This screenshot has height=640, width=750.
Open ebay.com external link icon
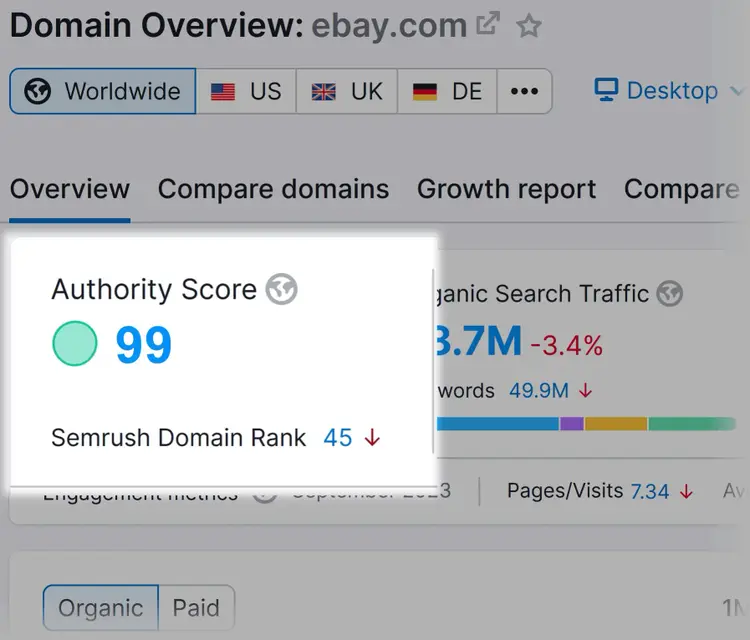[x=488, y=23]
